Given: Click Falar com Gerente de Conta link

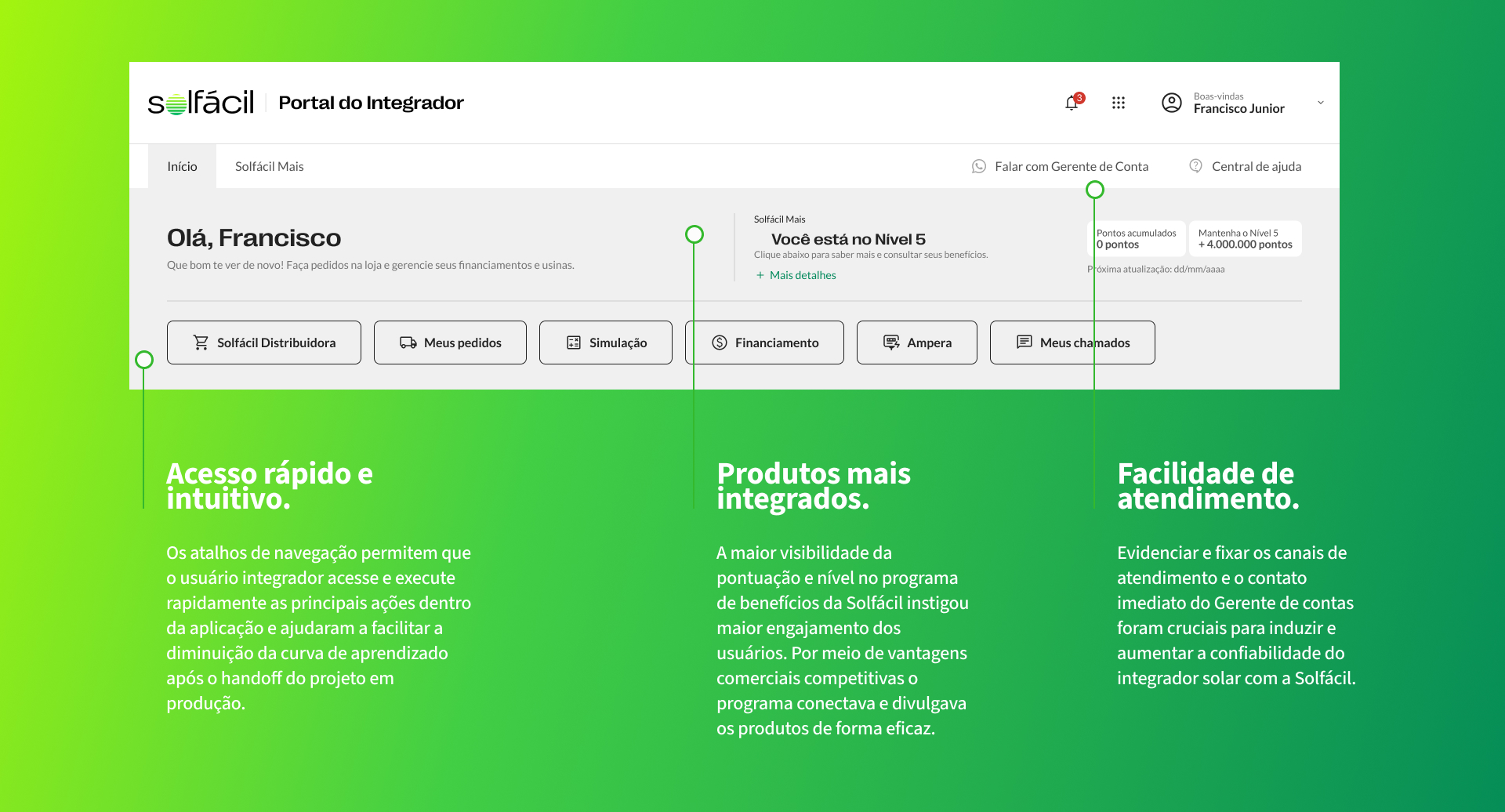Looking at the screenshot, I should (1071, 166).
